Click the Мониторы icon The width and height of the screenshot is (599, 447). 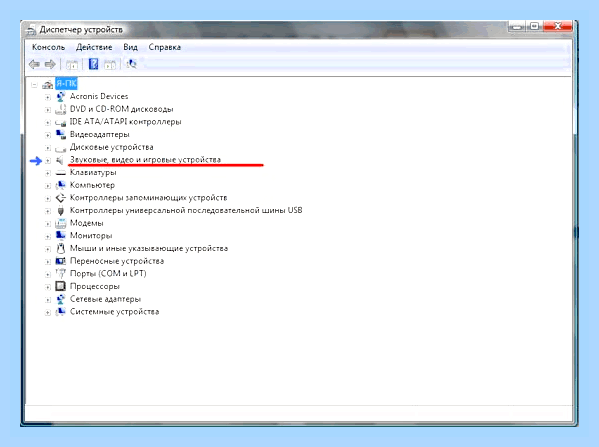click(60, 236)
